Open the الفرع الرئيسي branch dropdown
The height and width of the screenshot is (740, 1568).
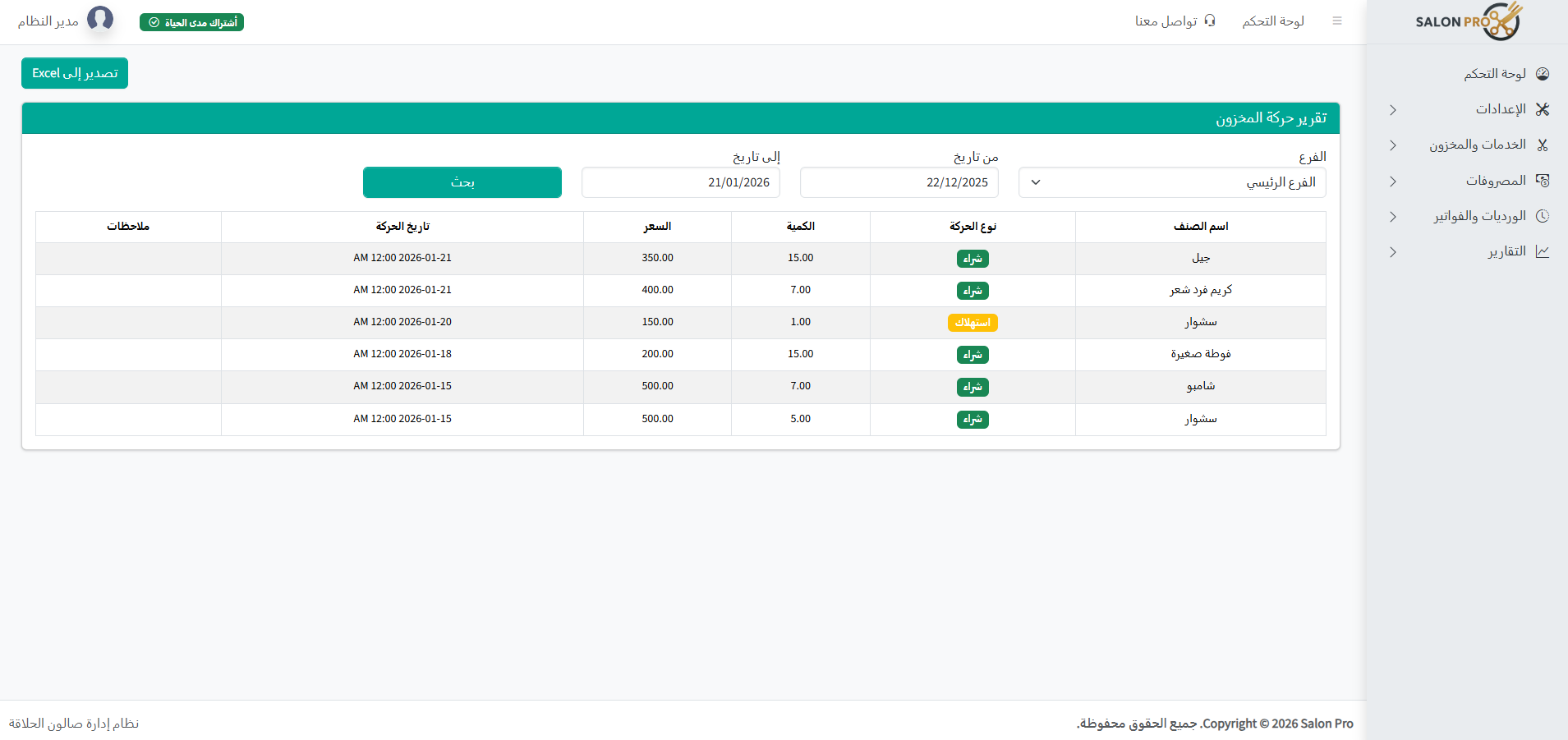tap(1171, 182)
